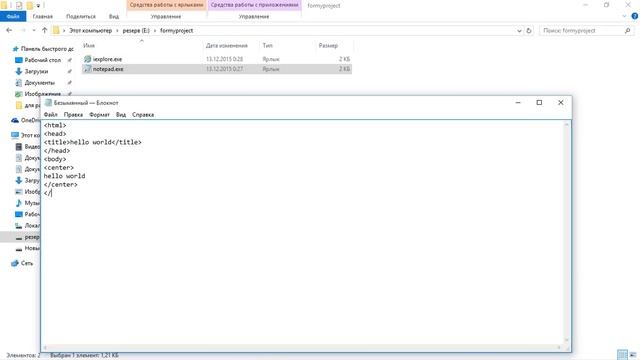
Task: Click Notepad vertical scrollbar up arrow
Action: pos(567,124)
